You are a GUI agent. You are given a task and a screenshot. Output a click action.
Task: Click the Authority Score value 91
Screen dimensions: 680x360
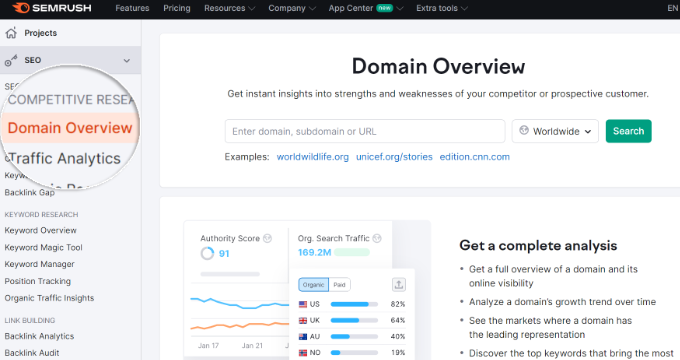pyautogui.click(x=224, y=254)
